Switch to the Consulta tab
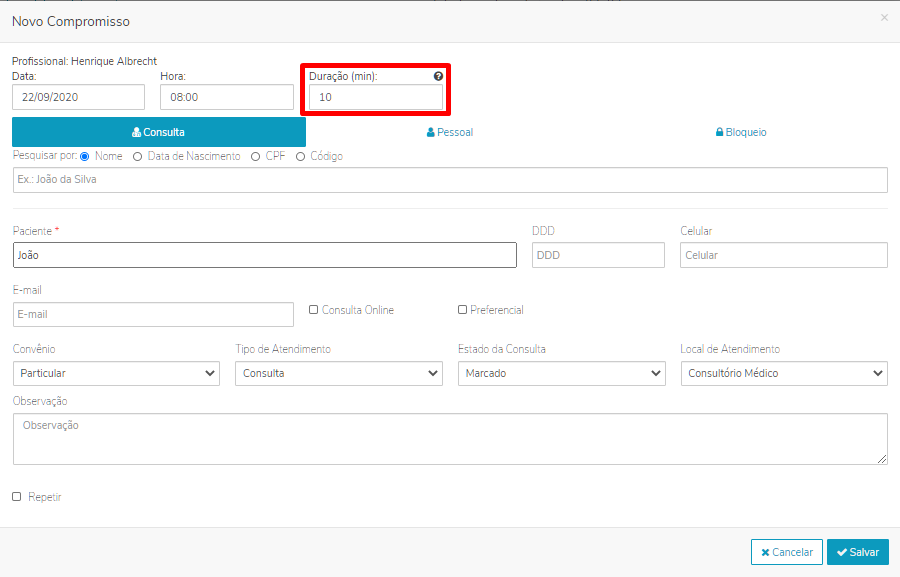 [x=159, y=132]
